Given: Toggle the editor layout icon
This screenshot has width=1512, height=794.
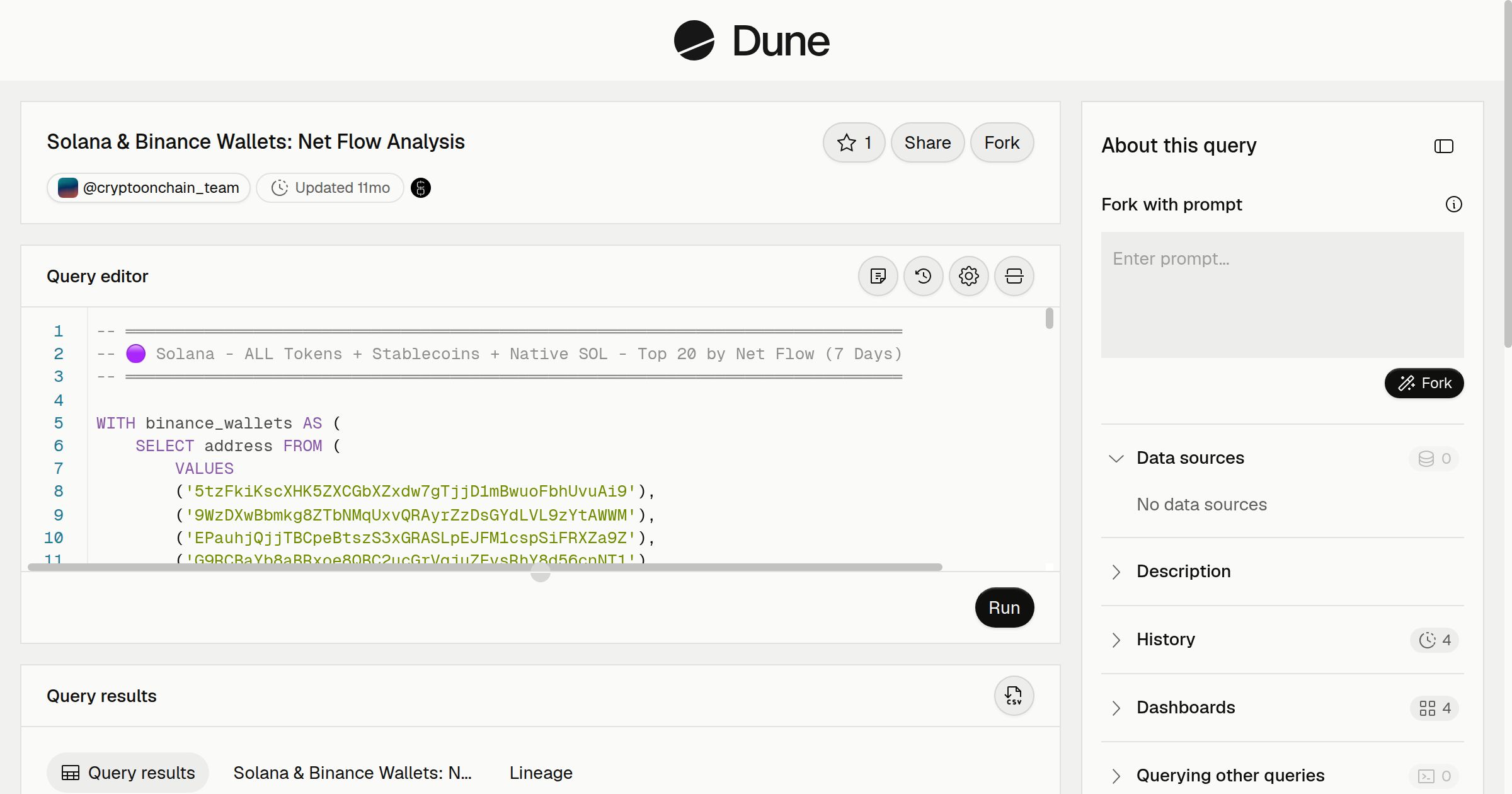Looking at the screenshot, I should 1014,276.
